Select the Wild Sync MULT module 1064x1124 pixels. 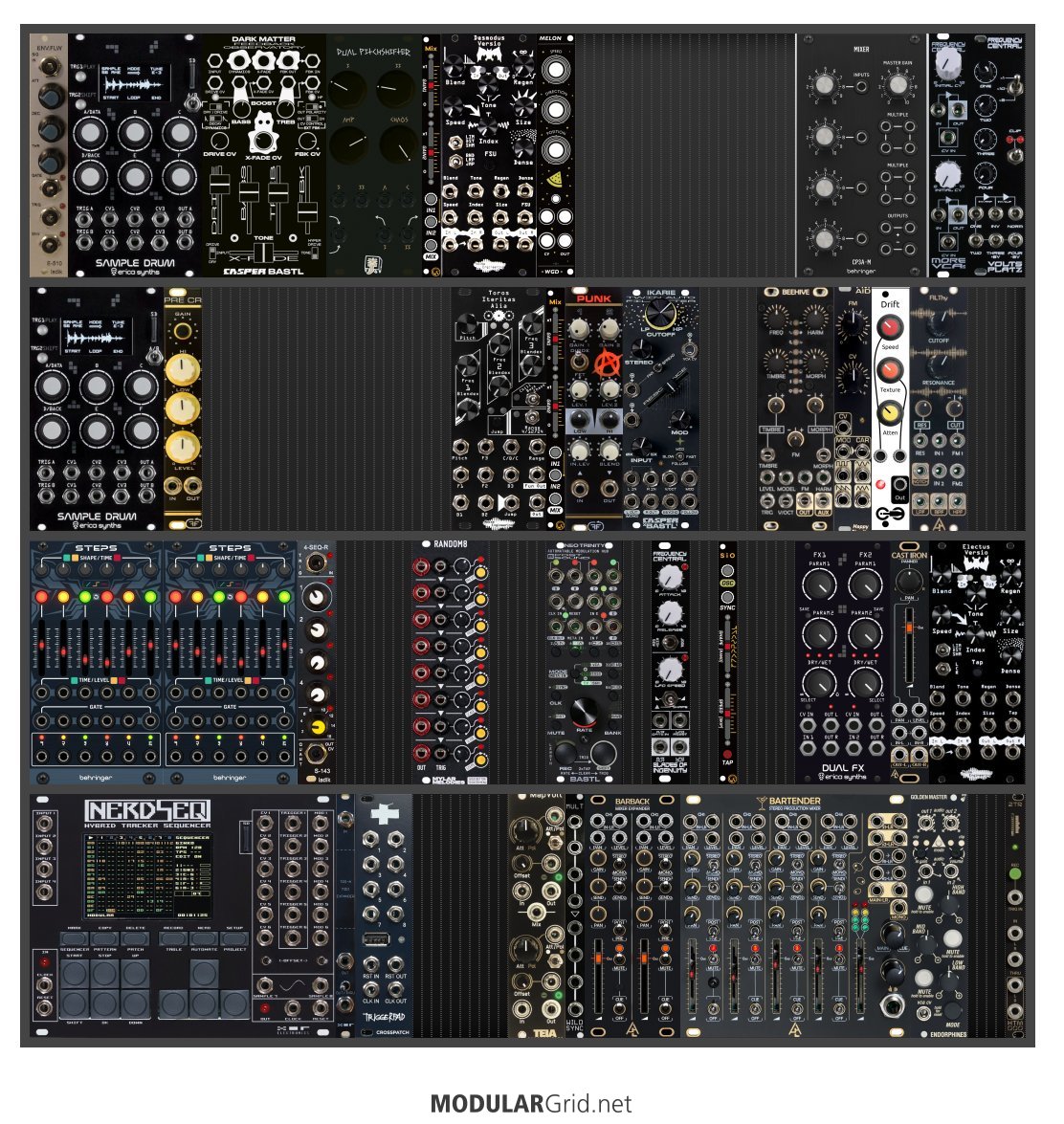point(574,916)
